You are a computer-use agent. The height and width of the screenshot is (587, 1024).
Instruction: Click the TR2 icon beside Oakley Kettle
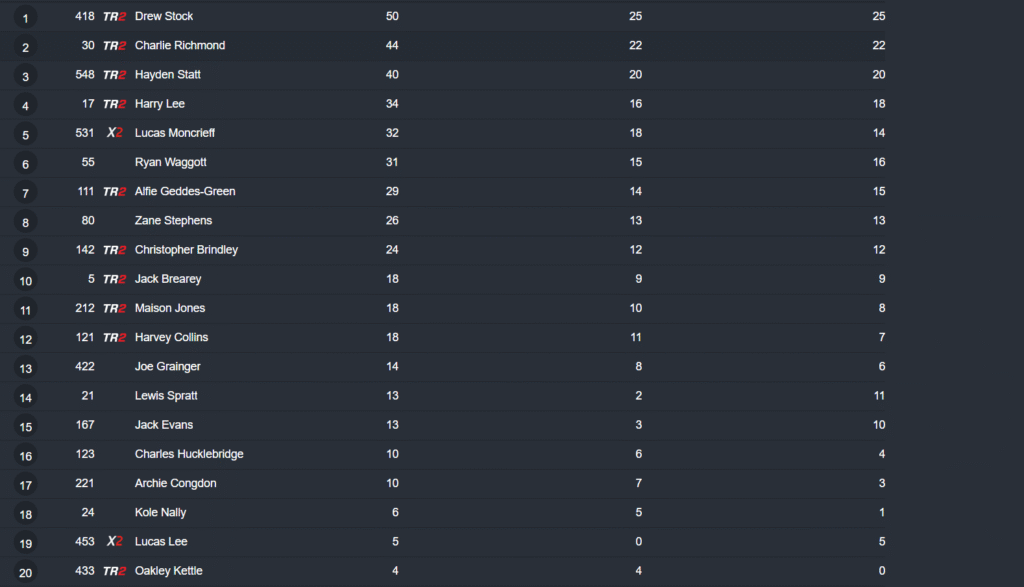[x=114, y=571]
